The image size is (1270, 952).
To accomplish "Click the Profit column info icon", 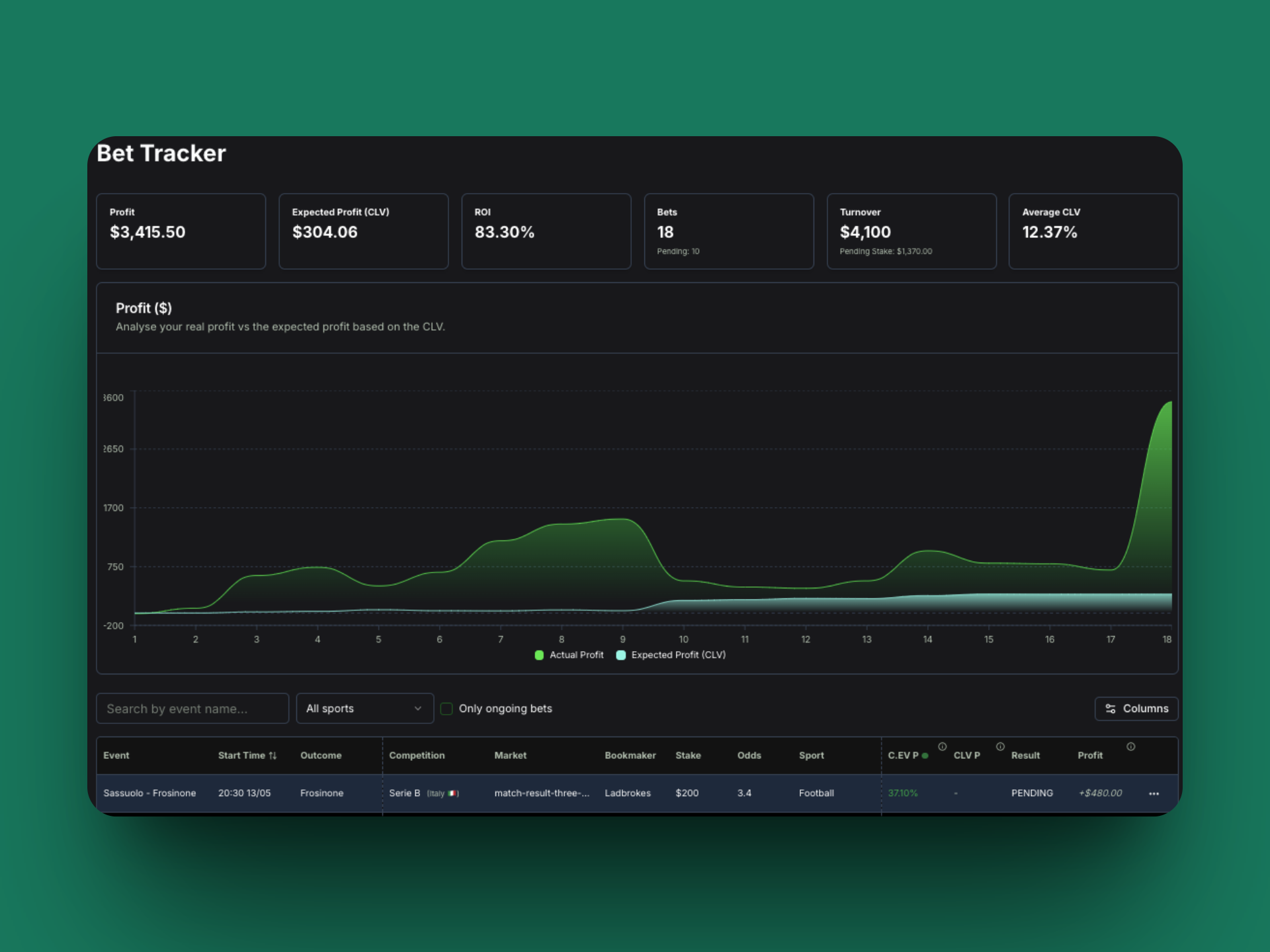I will [1130, 746].
